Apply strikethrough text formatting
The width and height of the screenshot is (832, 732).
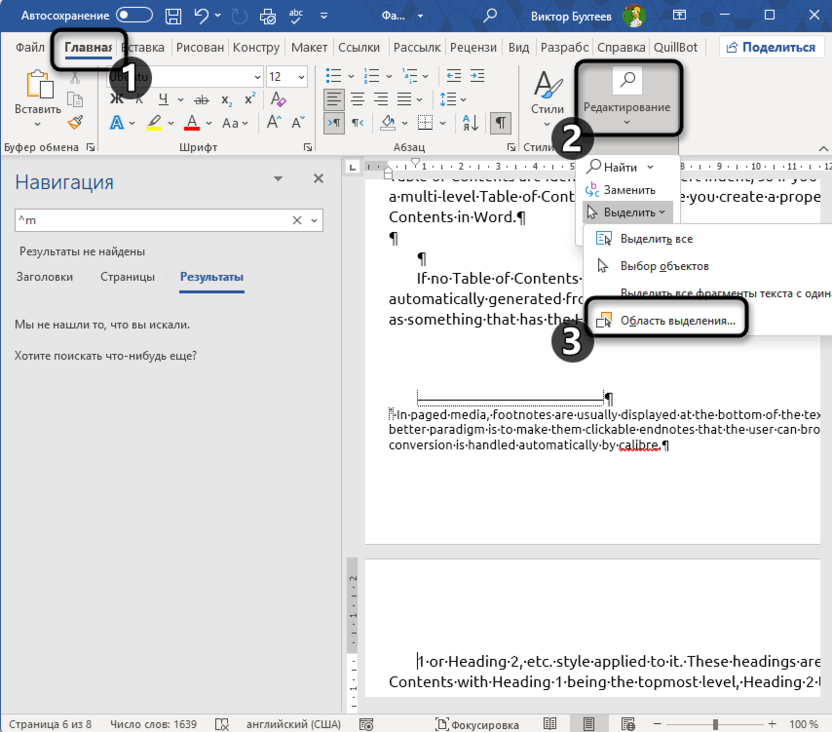203,100
